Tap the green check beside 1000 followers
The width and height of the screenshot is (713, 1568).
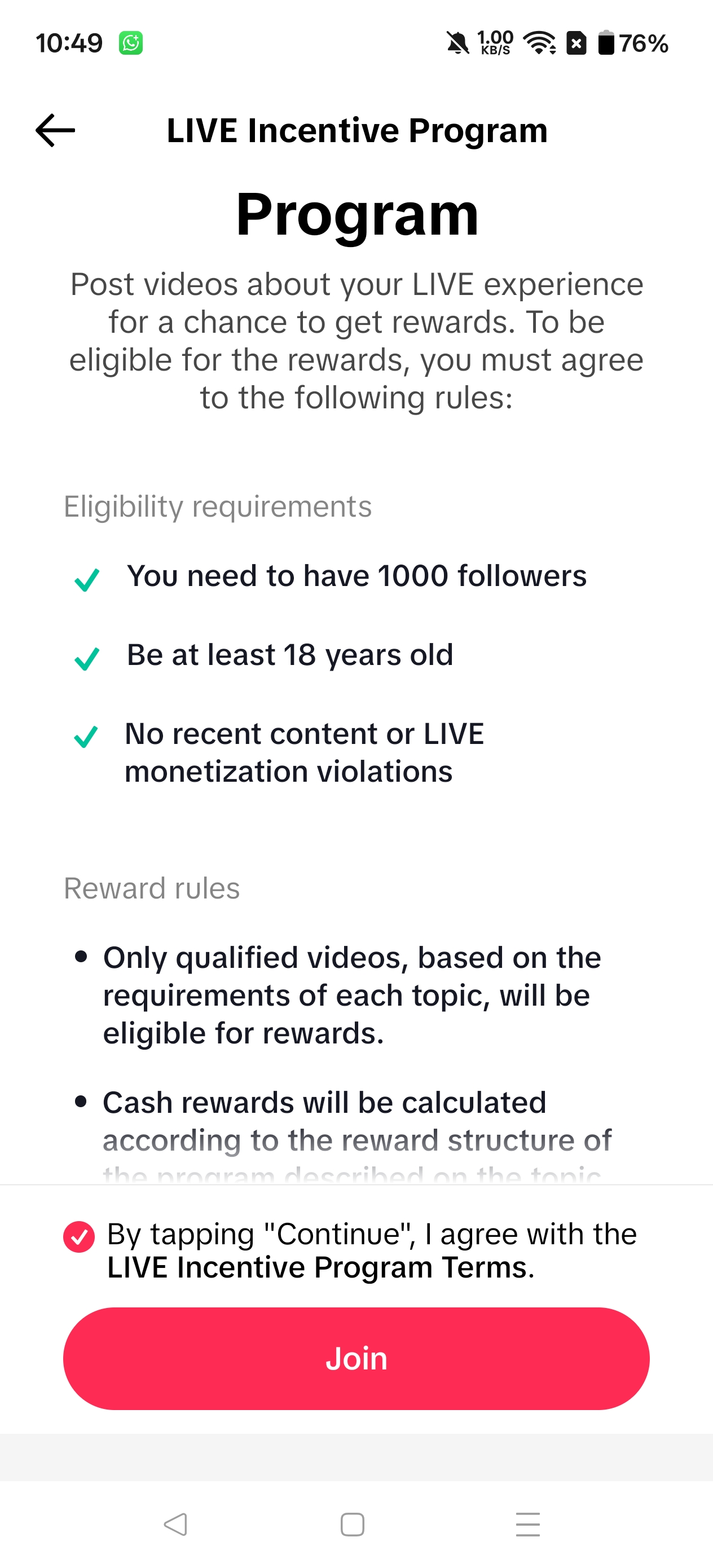[x=86, y=579]
